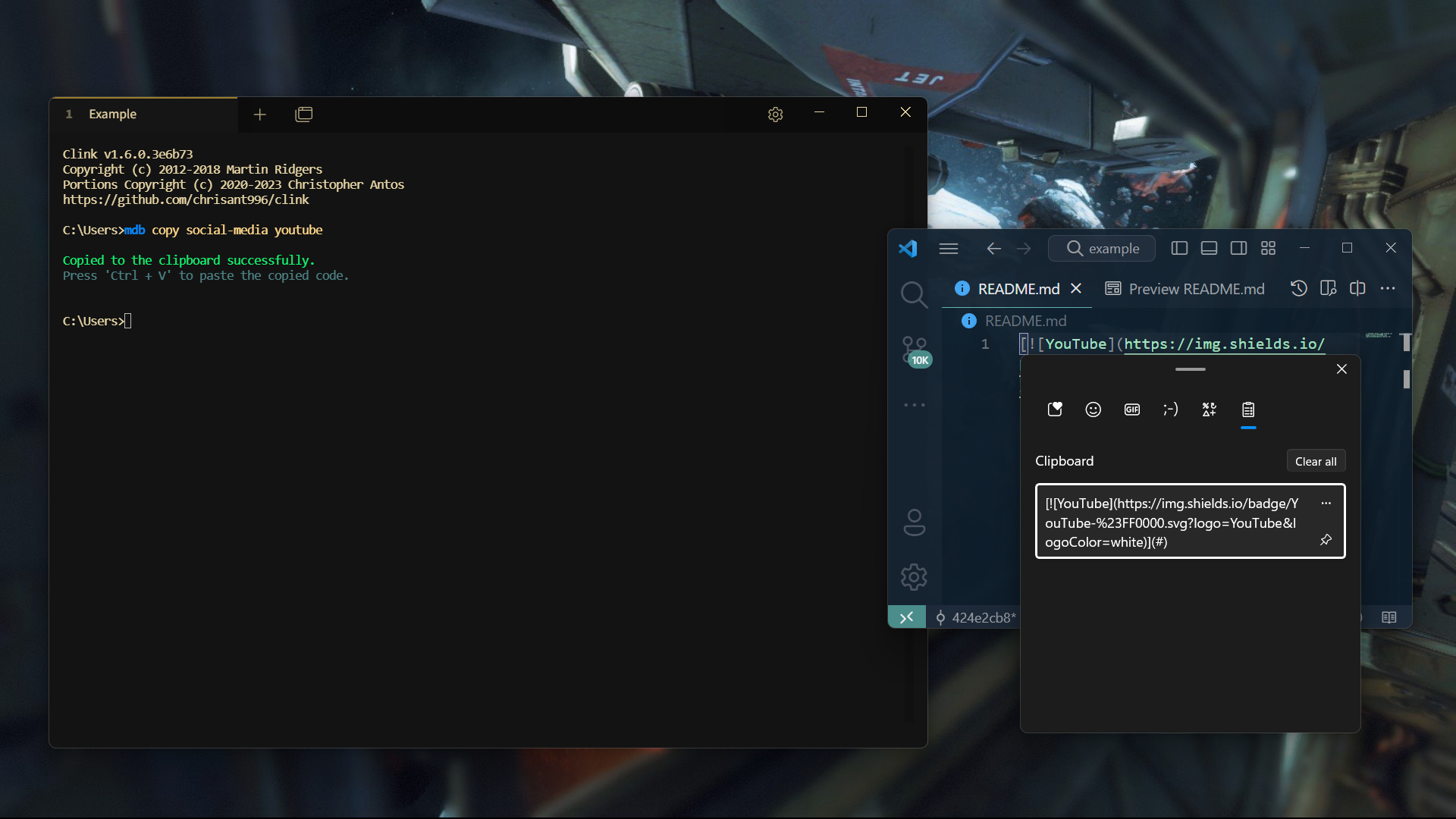
Task: Open file timeline history icon
Action: 1298,288
